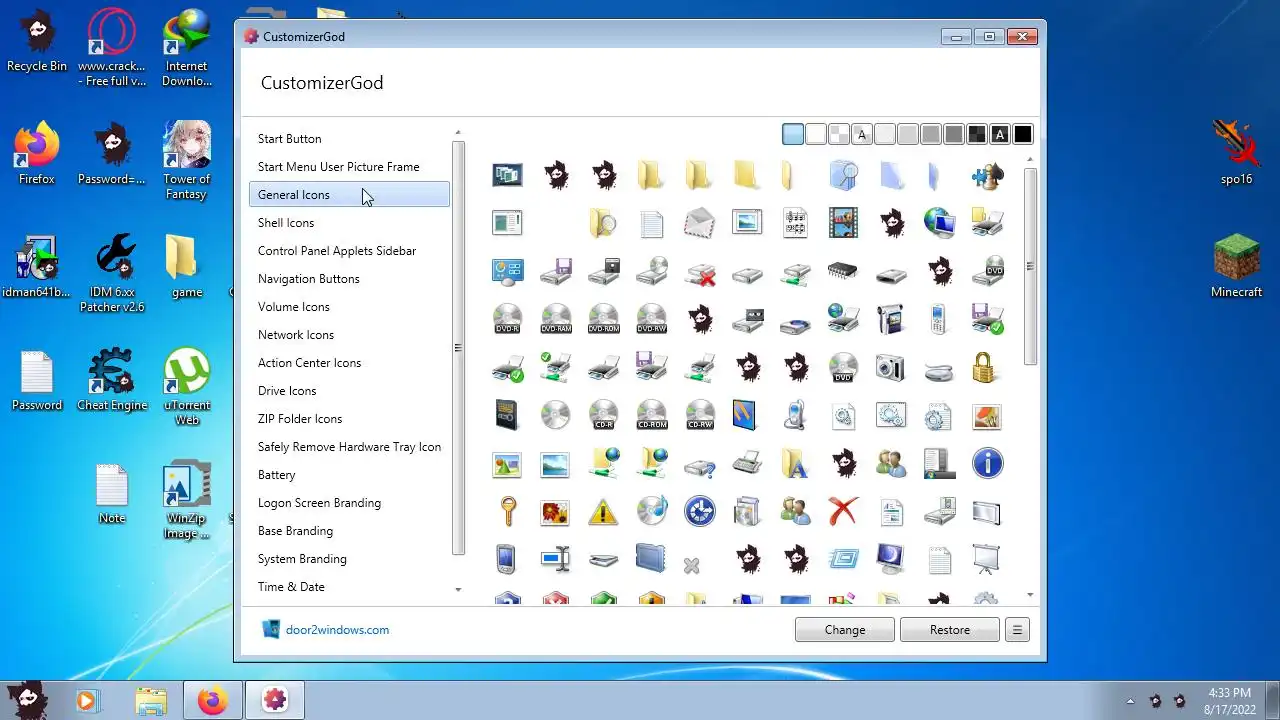Click the Cheat Engine desktop shortcut
Screen dimensions: 1280x720
click(x=112, y=380)
